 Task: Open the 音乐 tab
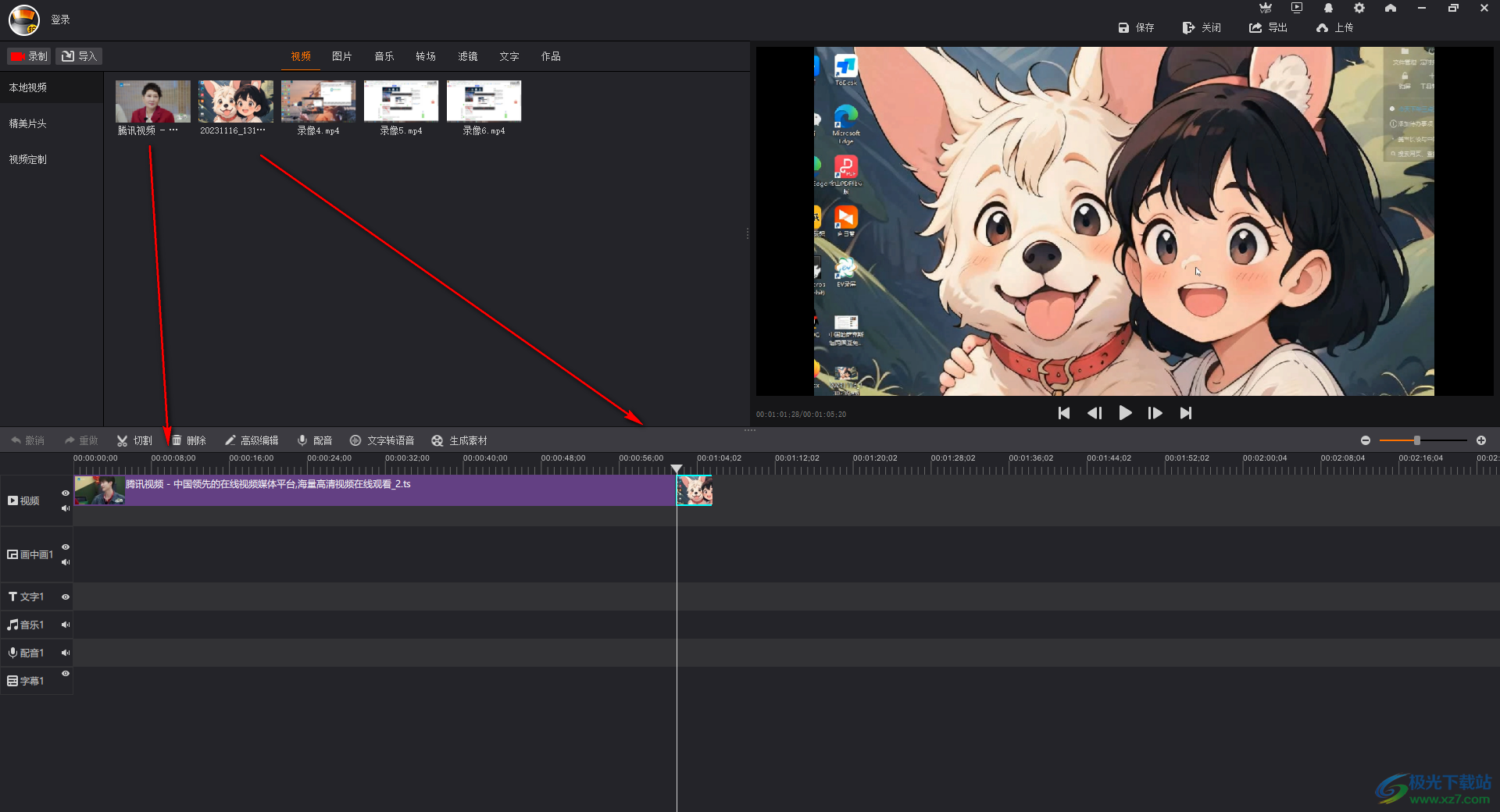tap(384, 56)
